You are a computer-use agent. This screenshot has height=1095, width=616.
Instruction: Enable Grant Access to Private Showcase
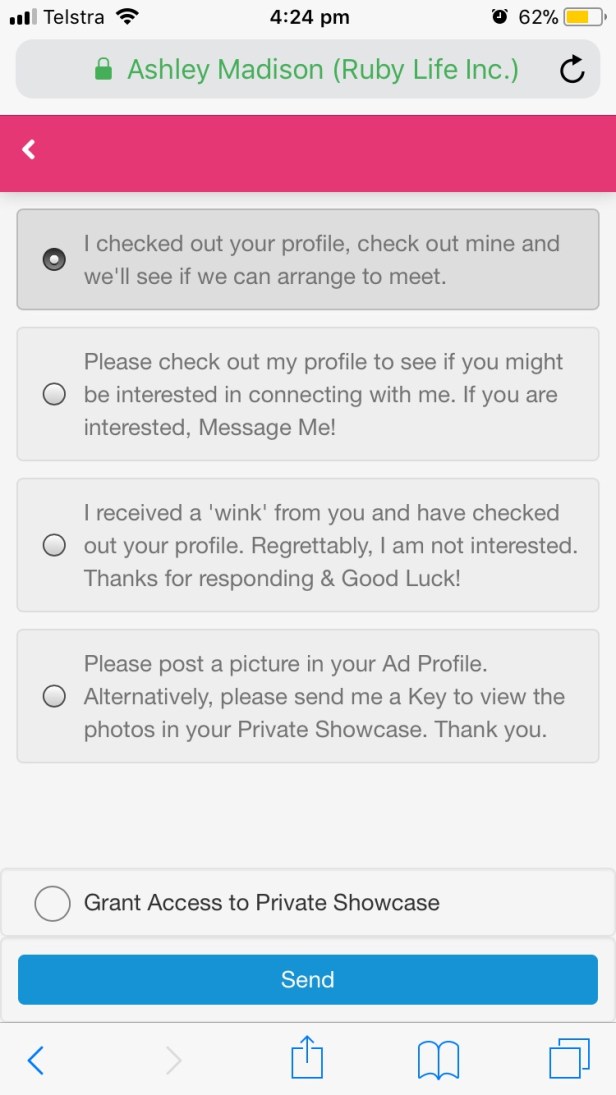pos(52,903)
